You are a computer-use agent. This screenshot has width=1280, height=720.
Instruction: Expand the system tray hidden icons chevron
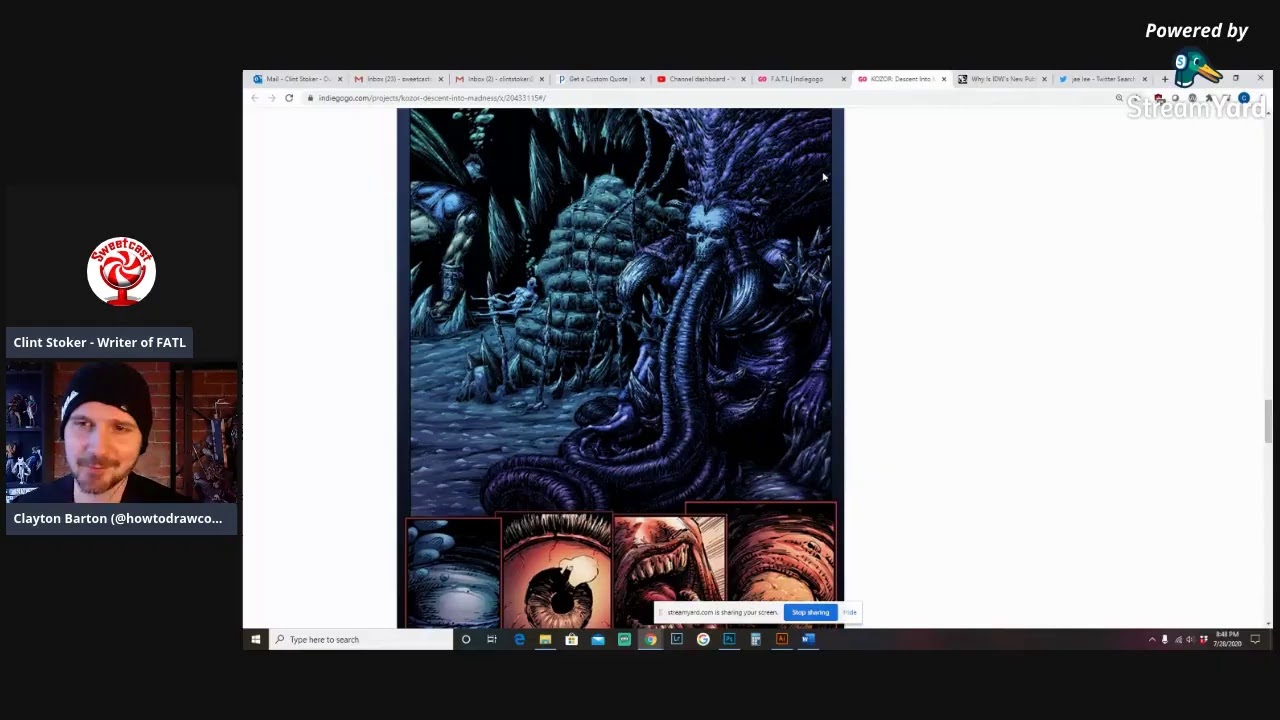[x=1151, y=640]
